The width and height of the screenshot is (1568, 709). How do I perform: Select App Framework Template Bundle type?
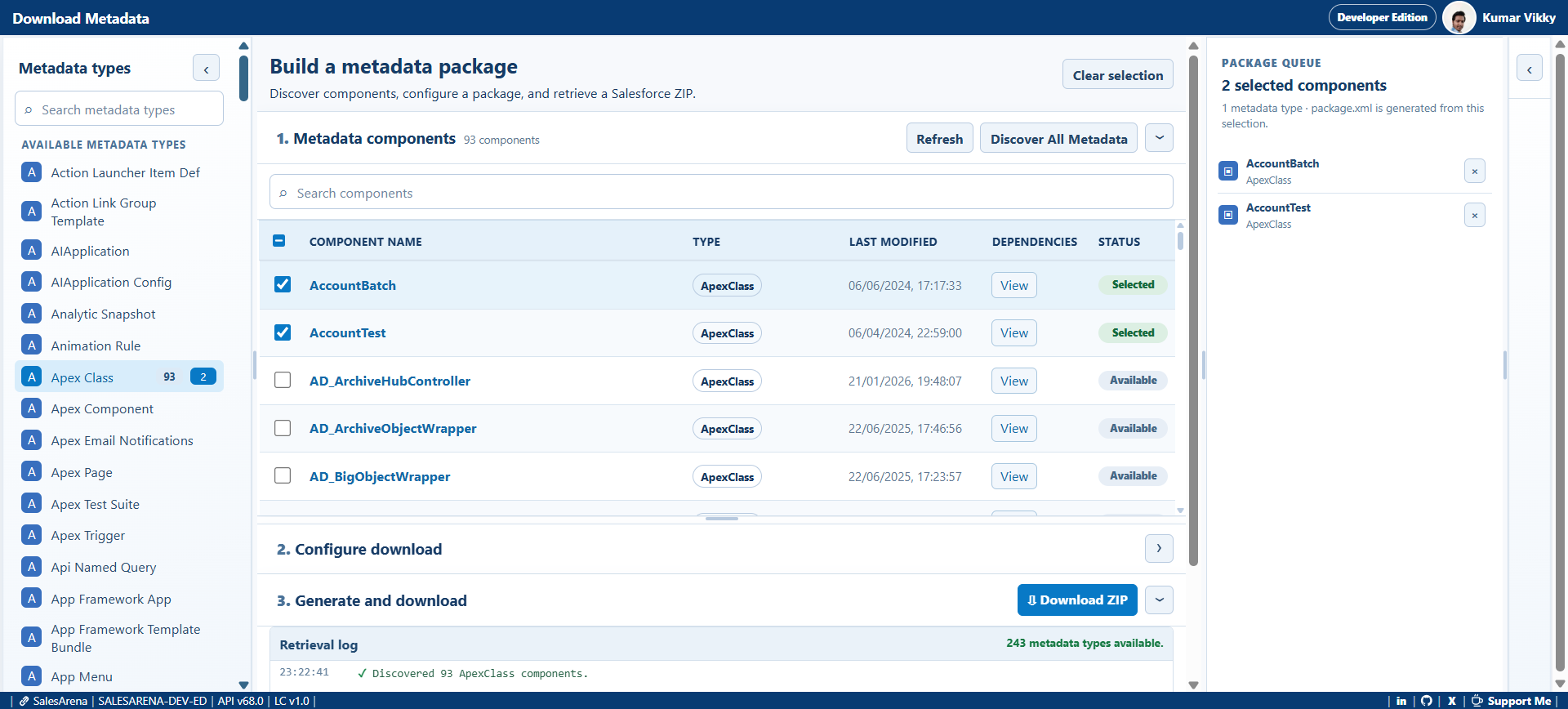click(119, 638)
